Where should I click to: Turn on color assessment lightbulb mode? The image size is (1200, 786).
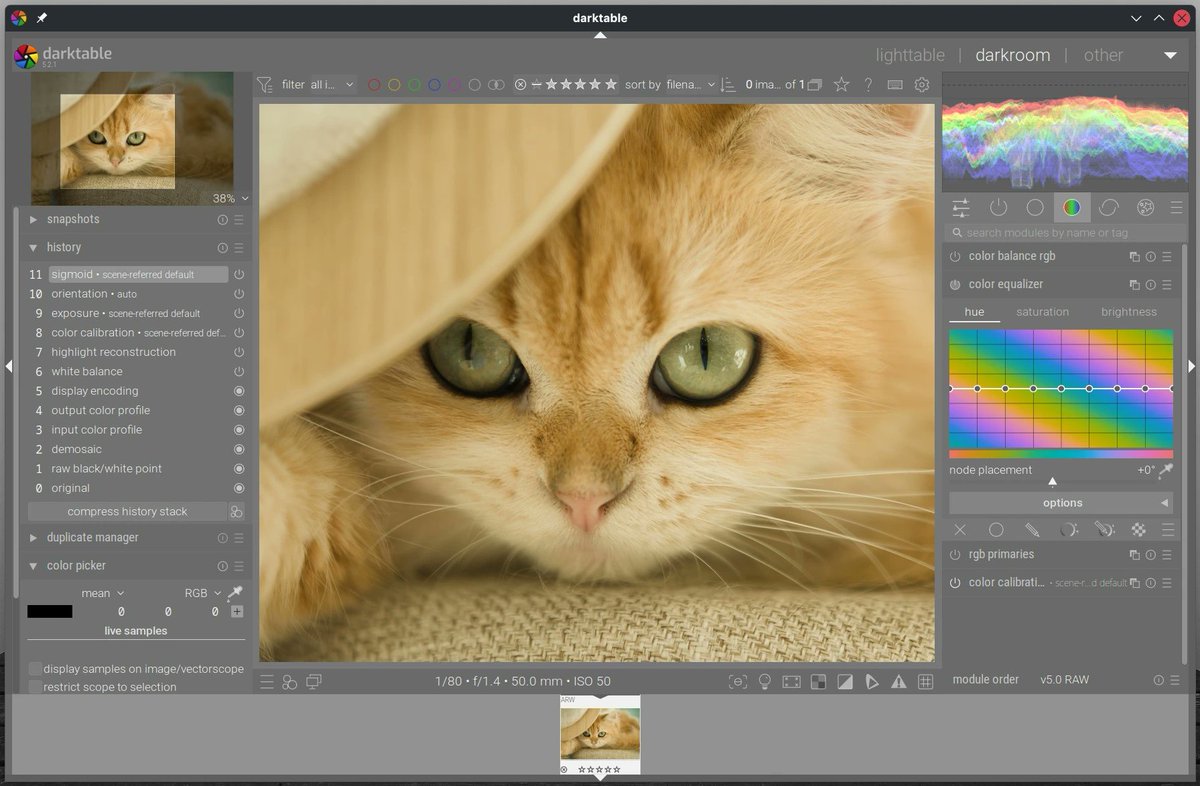click(765, 681)
